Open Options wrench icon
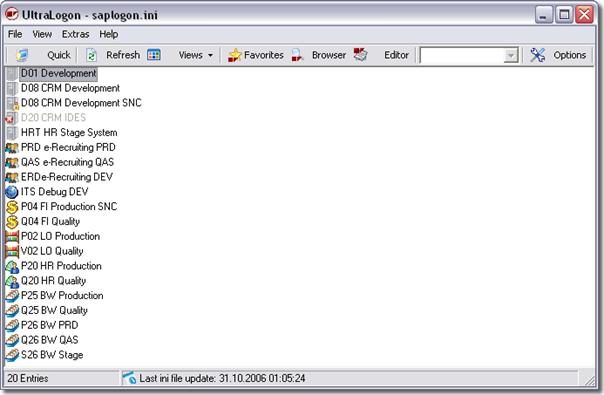The image size is (604, 395). pyautogui.click(x=537, y=55)
